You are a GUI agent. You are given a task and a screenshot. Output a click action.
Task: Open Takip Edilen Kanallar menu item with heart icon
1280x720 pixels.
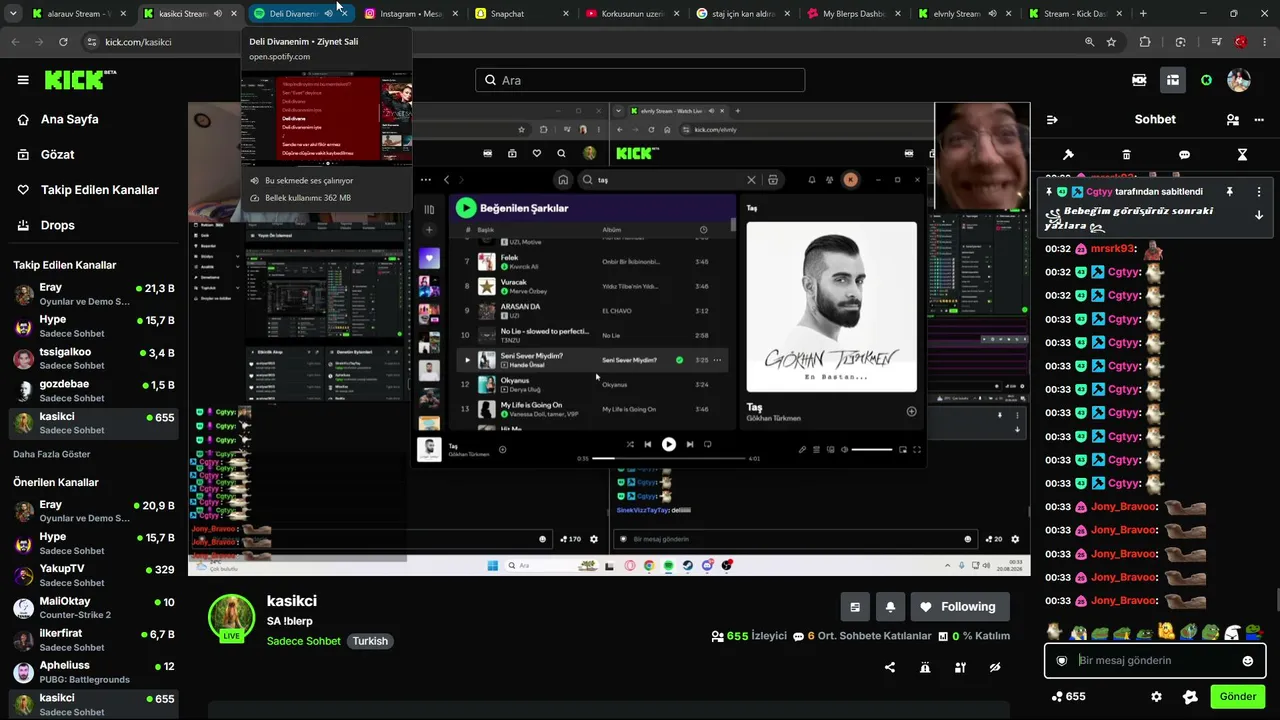pos(88,190)
